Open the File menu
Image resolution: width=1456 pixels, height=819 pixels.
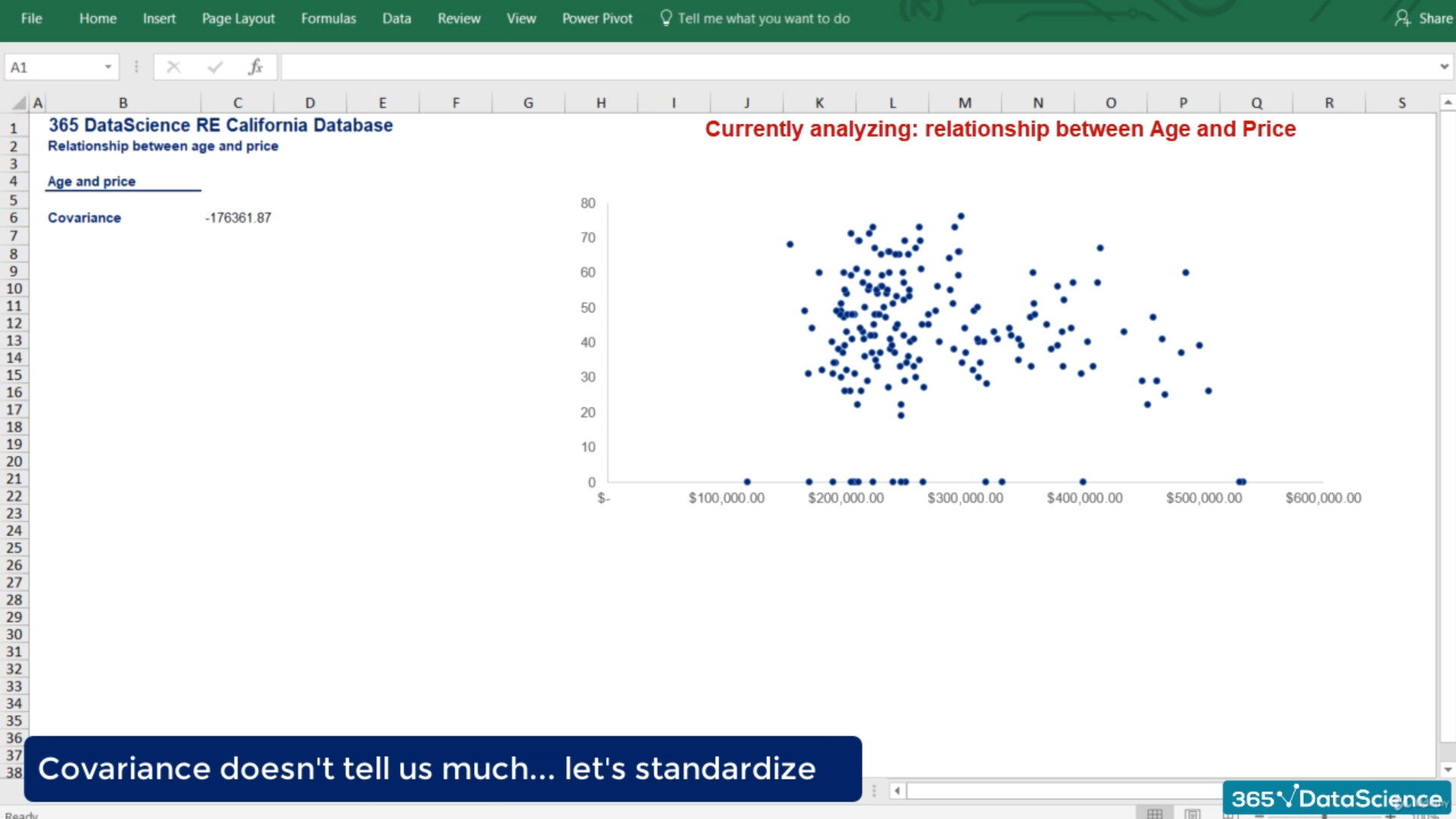pyautogui.click(x=31, y=18)
